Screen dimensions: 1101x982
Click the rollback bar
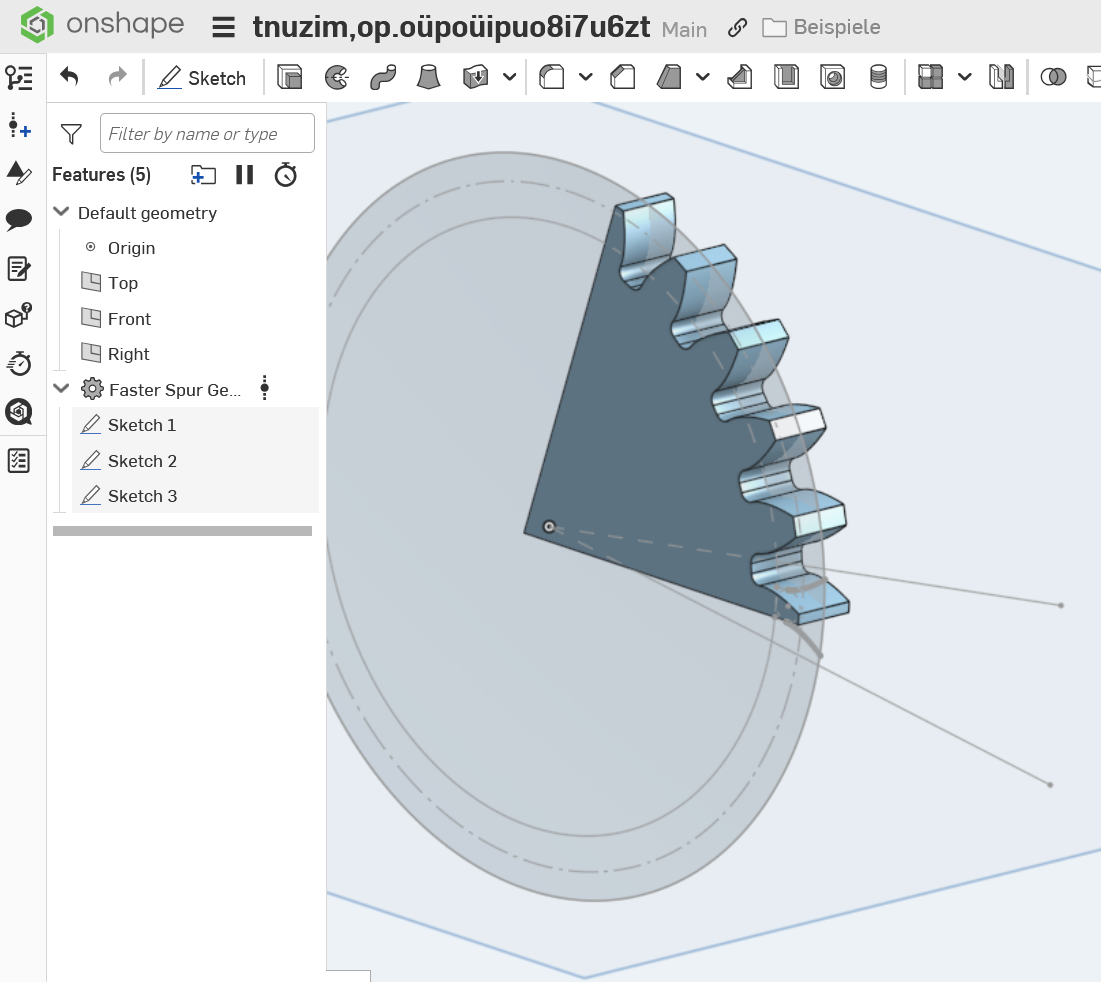coord(183,531)
